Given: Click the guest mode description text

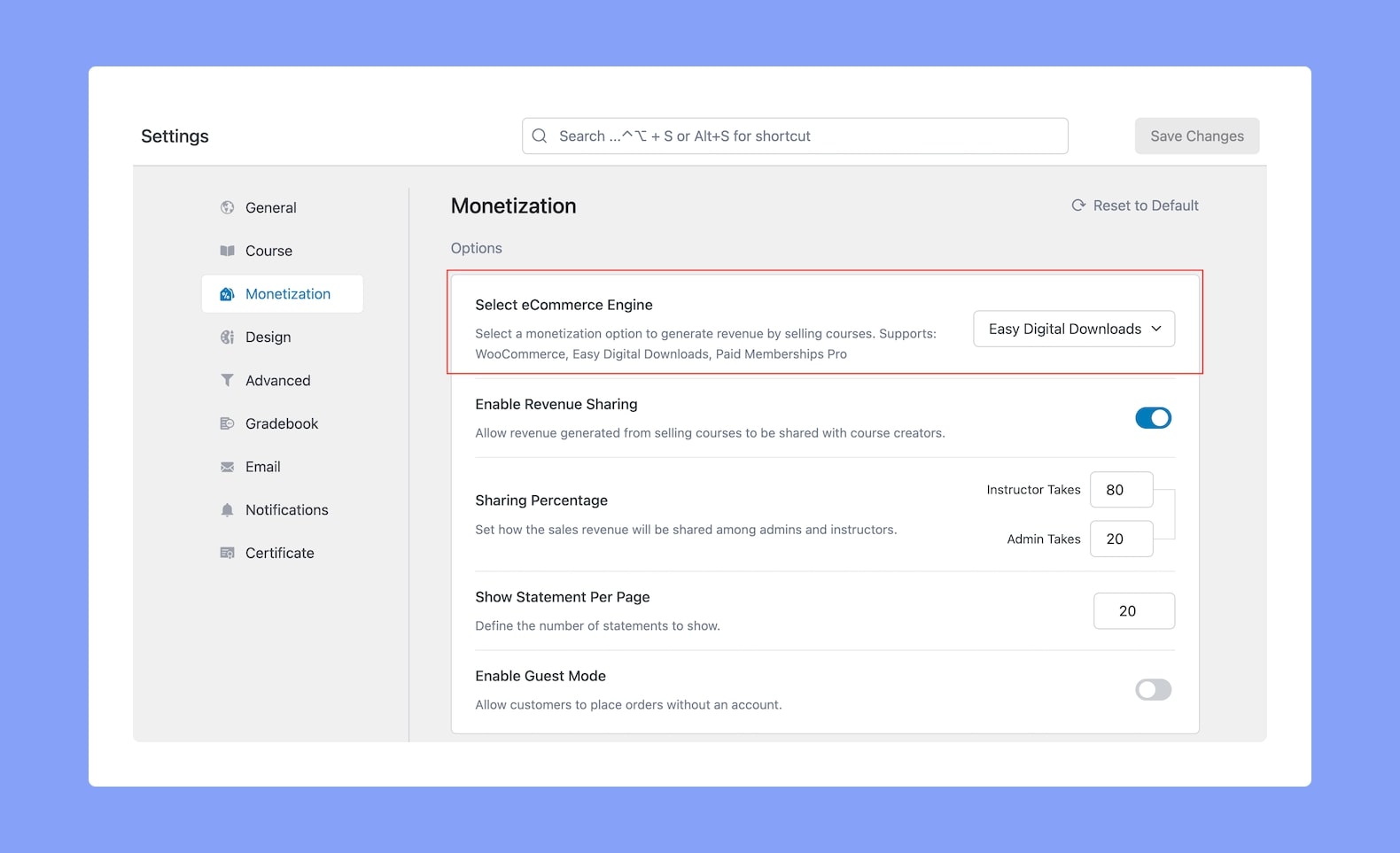Looking at the screenshot, I should coord(628,705).
